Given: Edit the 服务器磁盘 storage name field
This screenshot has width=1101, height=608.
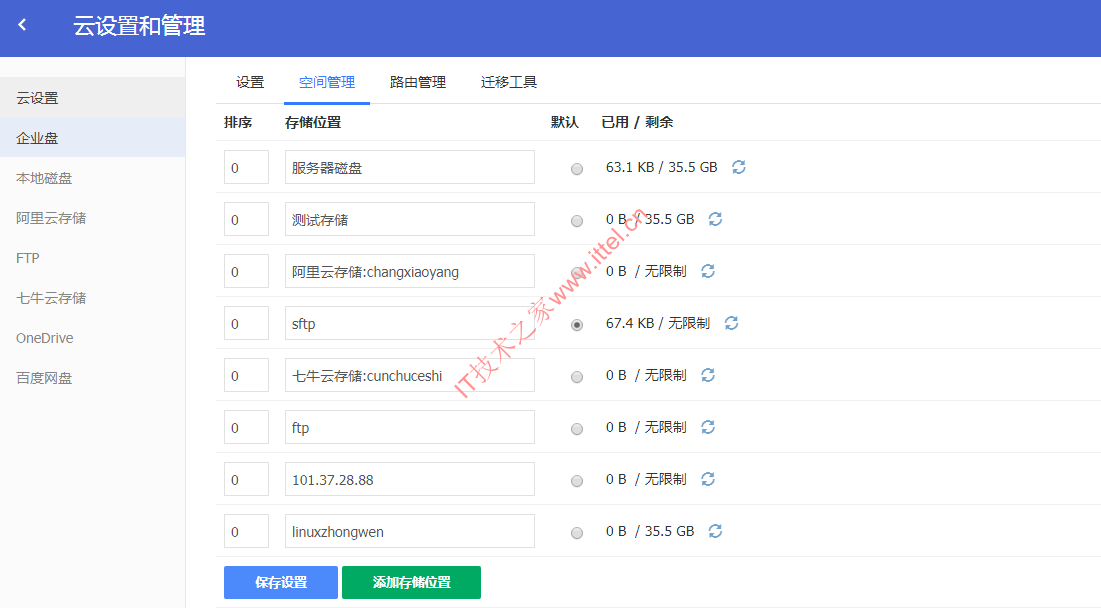Looking at the screenshot, I should [x=410, y=167].
